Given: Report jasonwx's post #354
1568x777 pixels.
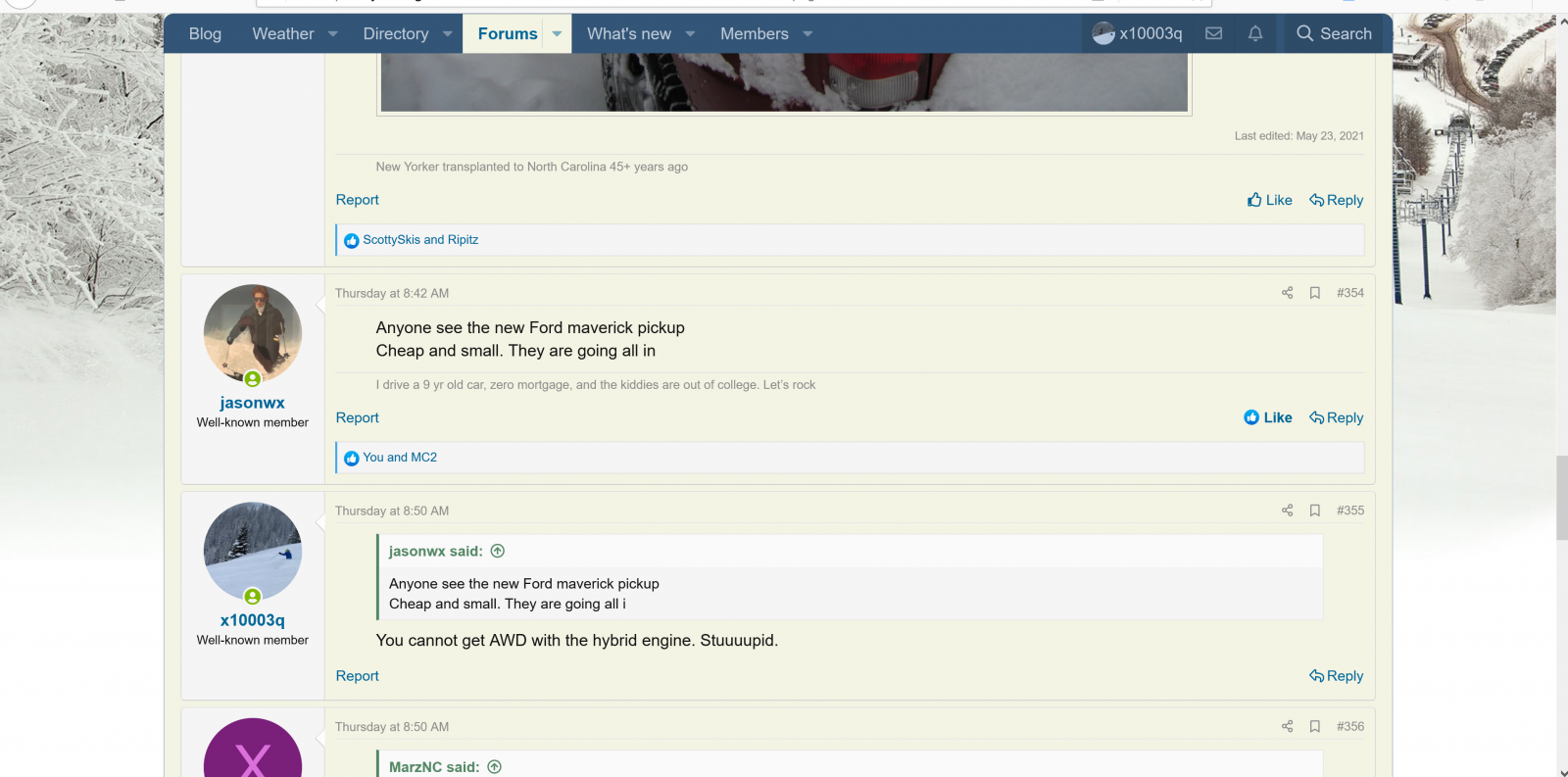Looking at the screenshot, I should [357, 417].
